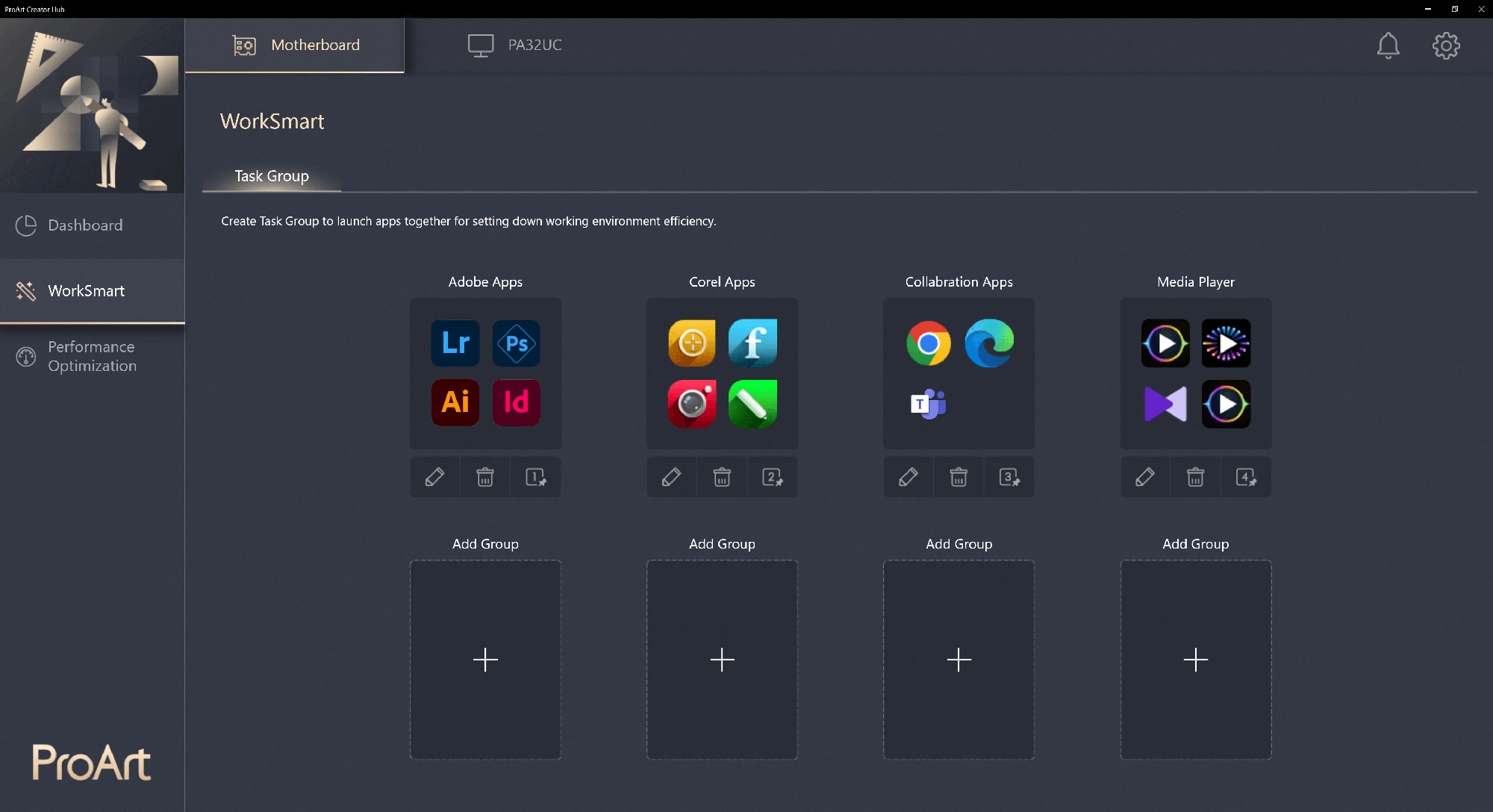
Task: Edit the Media Player group
Action: (1144, 477)
